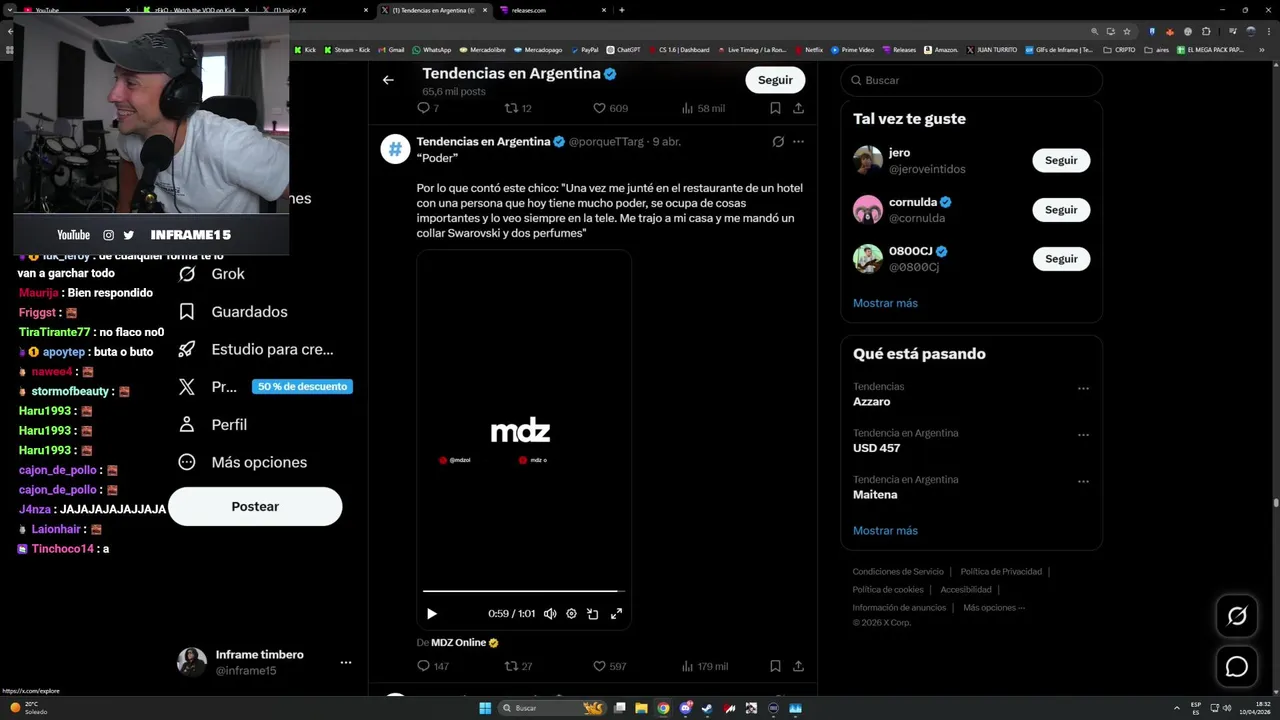Follow 0800CJ with Seguir button
Viewport: 1280px width, 720px height.
click(1061, 259)
